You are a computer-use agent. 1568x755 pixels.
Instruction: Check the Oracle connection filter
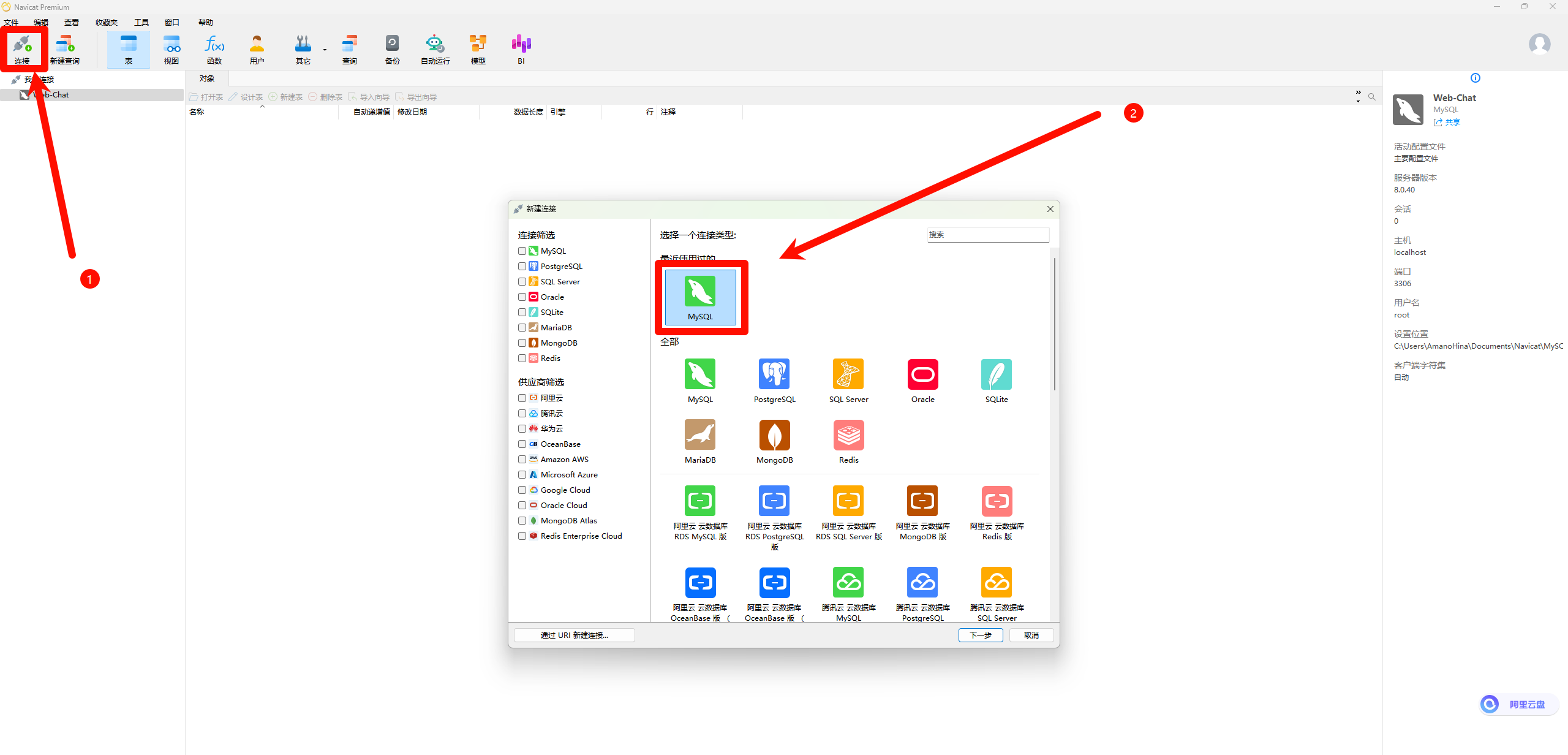(x=522, y=297)
